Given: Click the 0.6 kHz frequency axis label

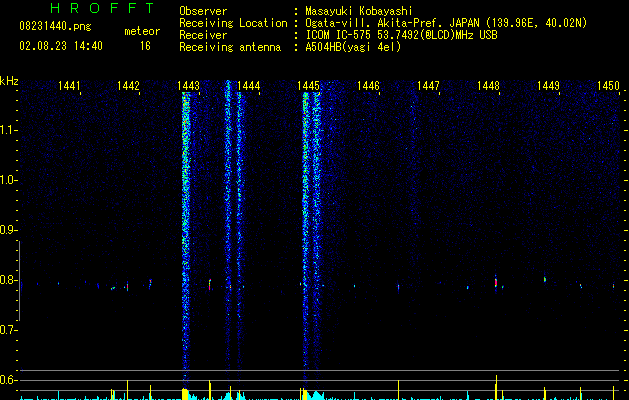Looking at the screenshot, I should pyautogui.click(x=7, y=380).
